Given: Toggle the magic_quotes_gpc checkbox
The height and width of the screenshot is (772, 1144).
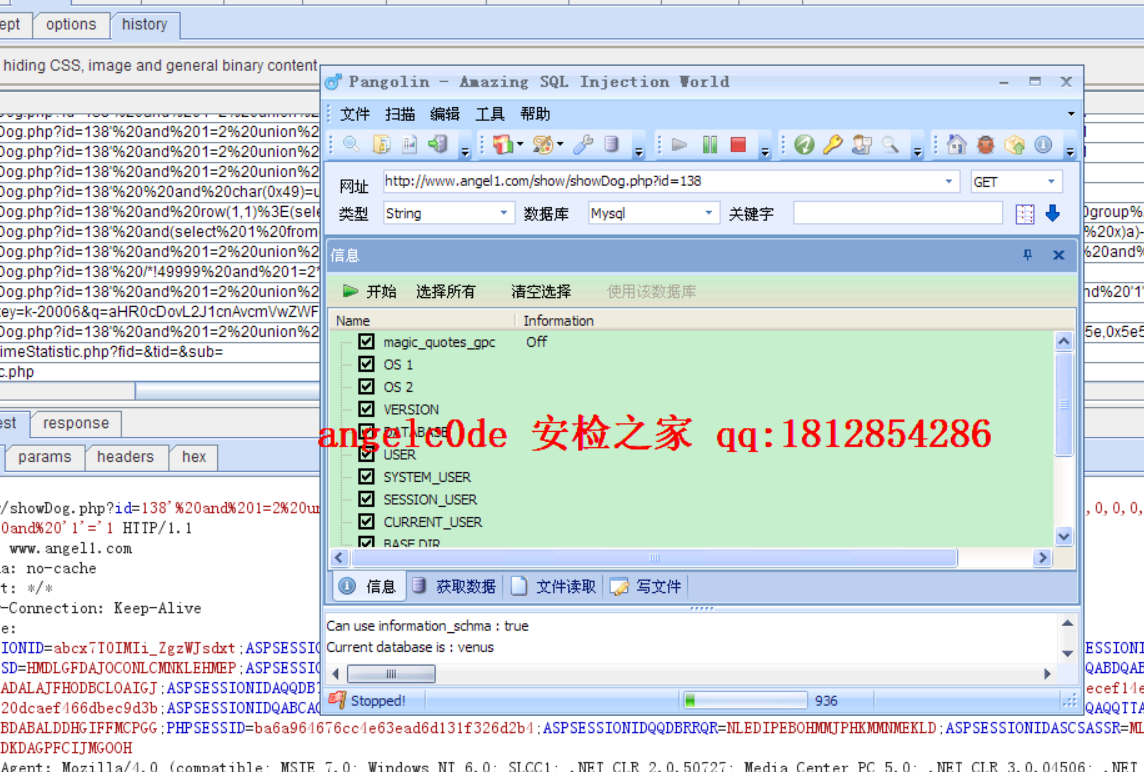Looking at the screenshot, I should pyautogui.click(x=366, y=341).
